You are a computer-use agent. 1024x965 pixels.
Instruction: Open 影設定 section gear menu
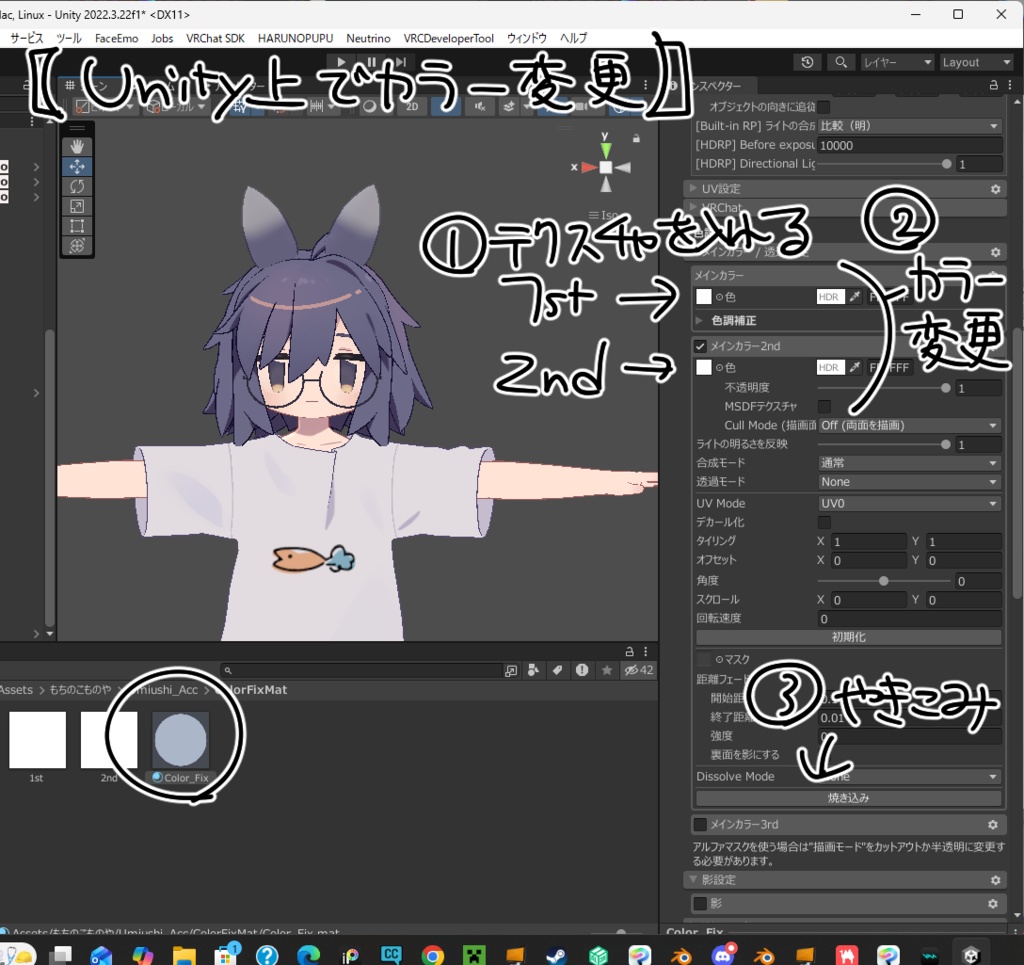tap(995, 880)
